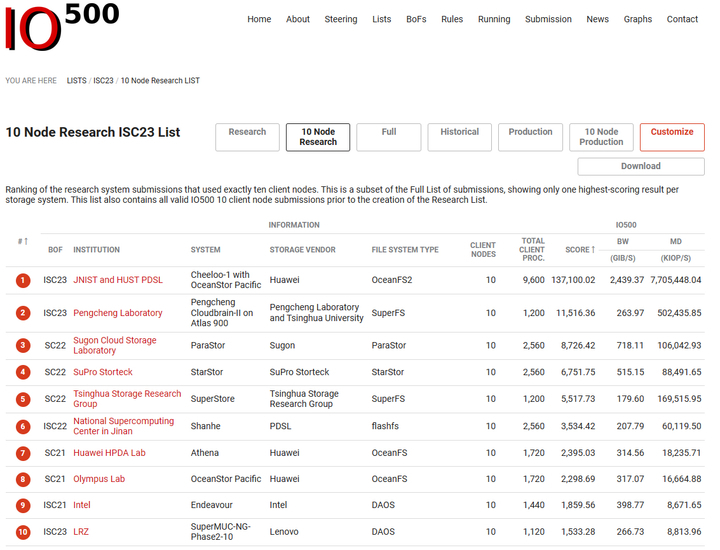This screenshot has height=550, width=720.
Task: Open the Pengcheng Laboratory link
Action: click(117, 313)
